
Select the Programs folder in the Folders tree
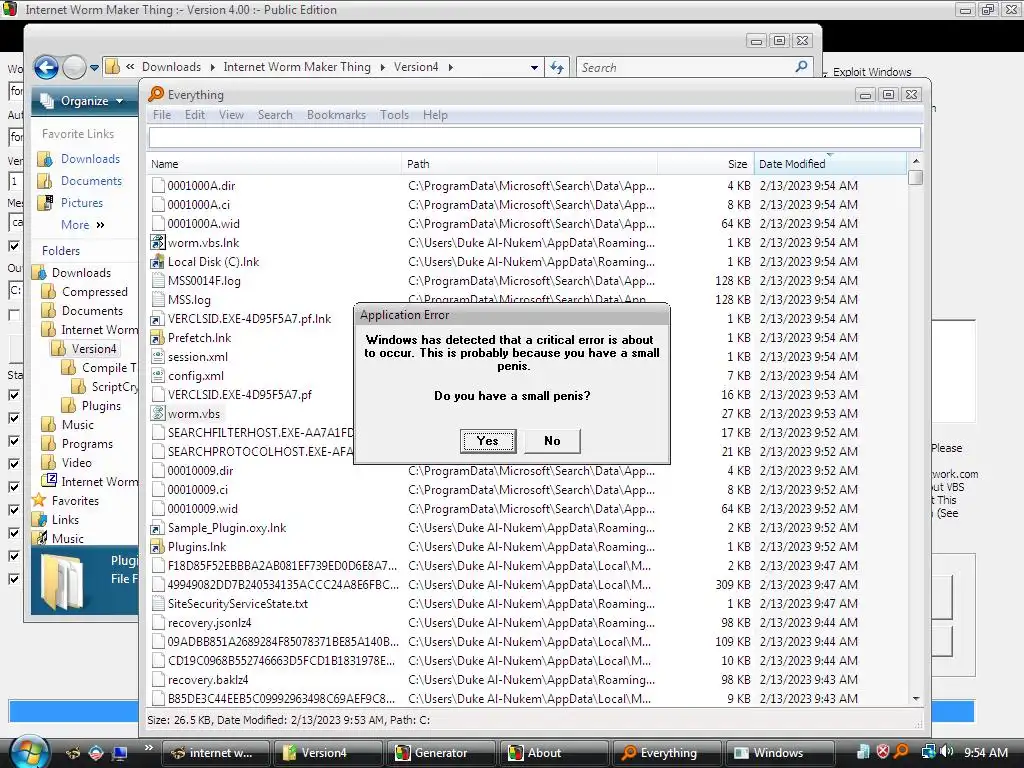click(87, 443)
